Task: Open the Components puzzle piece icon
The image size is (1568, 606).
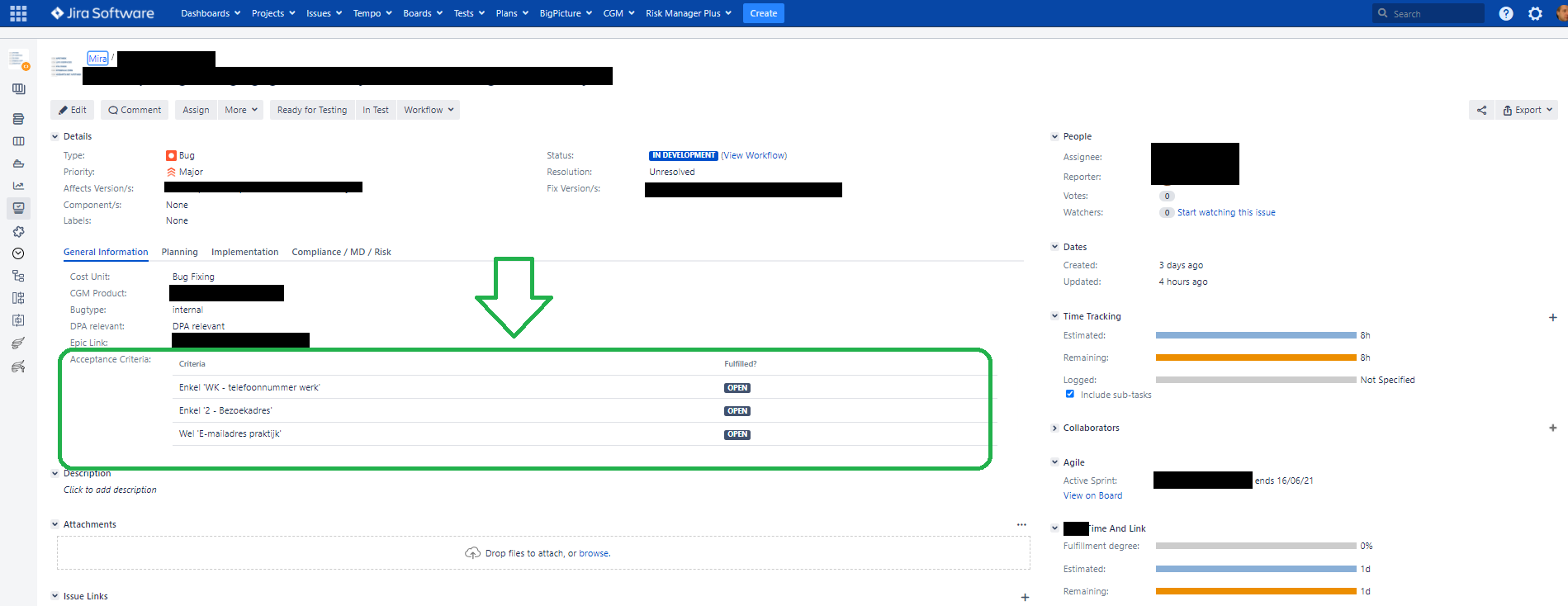Action: (18, 231)
